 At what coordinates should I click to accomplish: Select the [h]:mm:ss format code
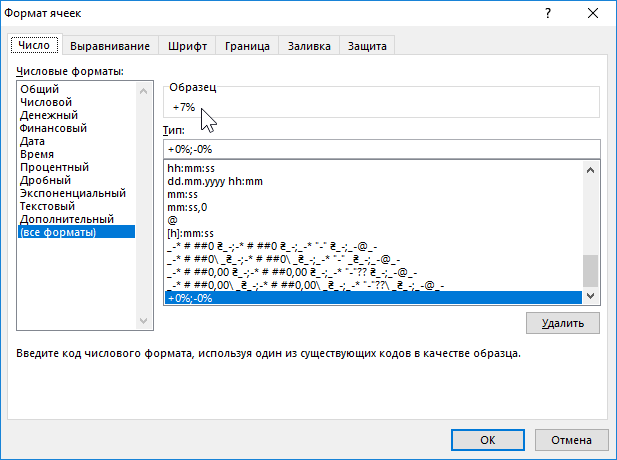point(373,233)
